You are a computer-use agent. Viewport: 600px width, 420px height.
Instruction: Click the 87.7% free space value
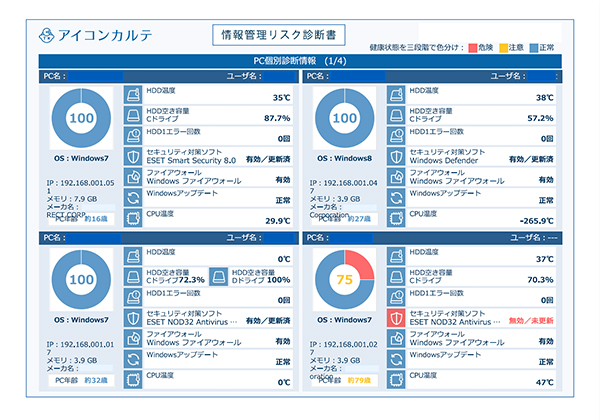click(277, 118)
